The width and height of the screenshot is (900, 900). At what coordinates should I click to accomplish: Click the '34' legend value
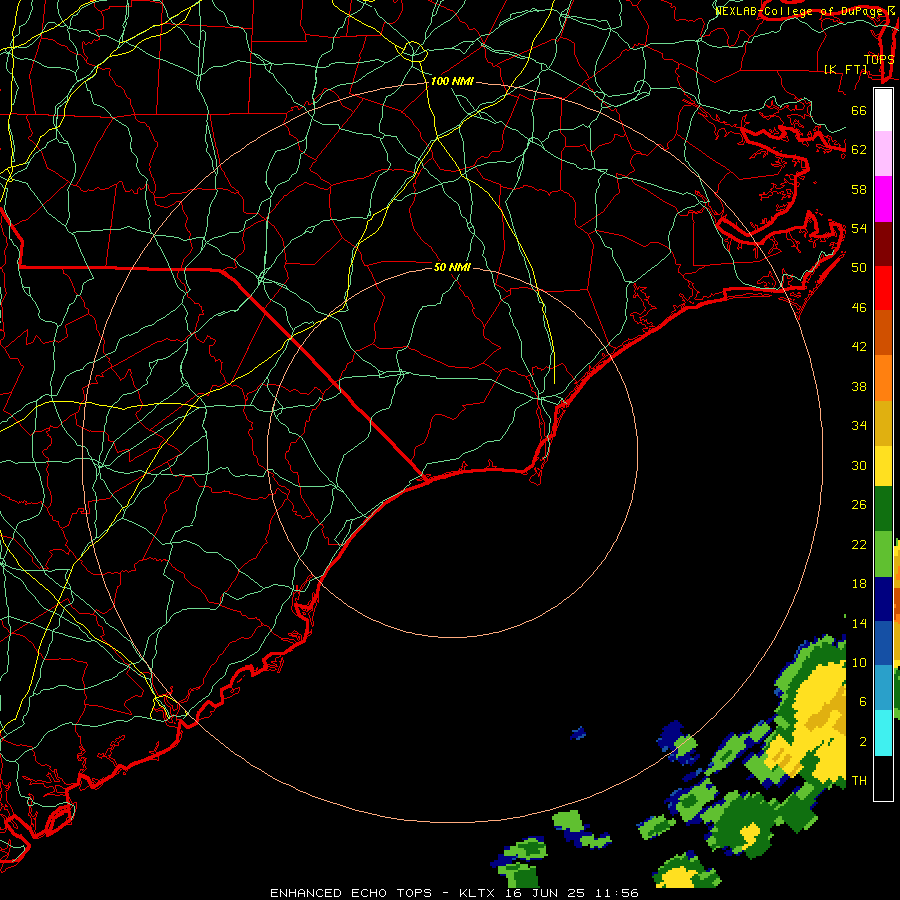point(859,426)
